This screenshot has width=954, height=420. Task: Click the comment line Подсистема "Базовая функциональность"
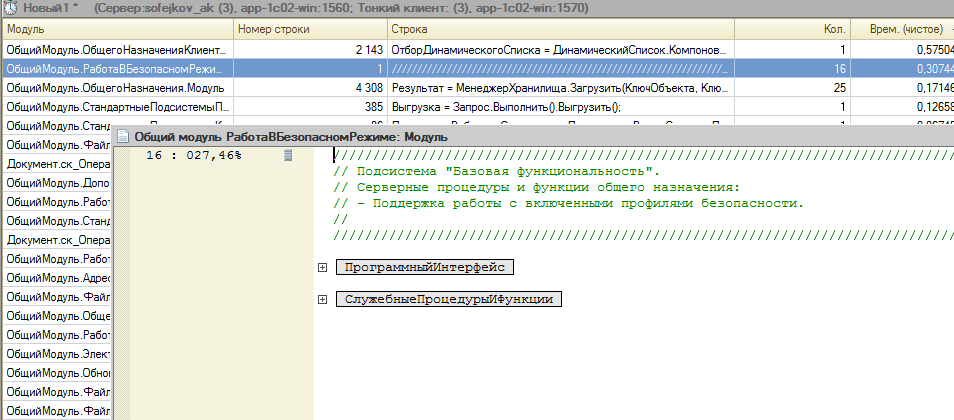[x=496, y=172]
